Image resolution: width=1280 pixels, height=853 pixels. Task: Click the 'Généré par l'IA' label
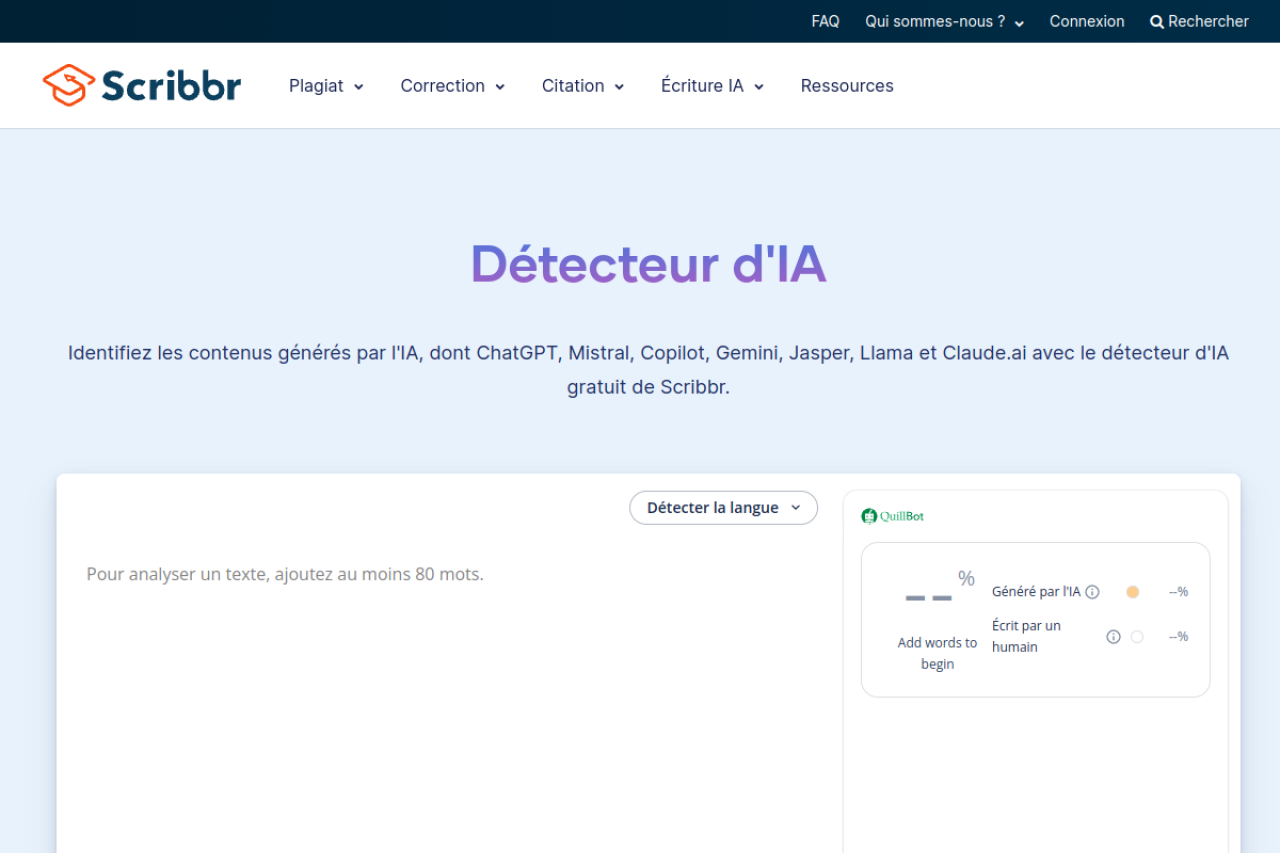pos(1036,592)
